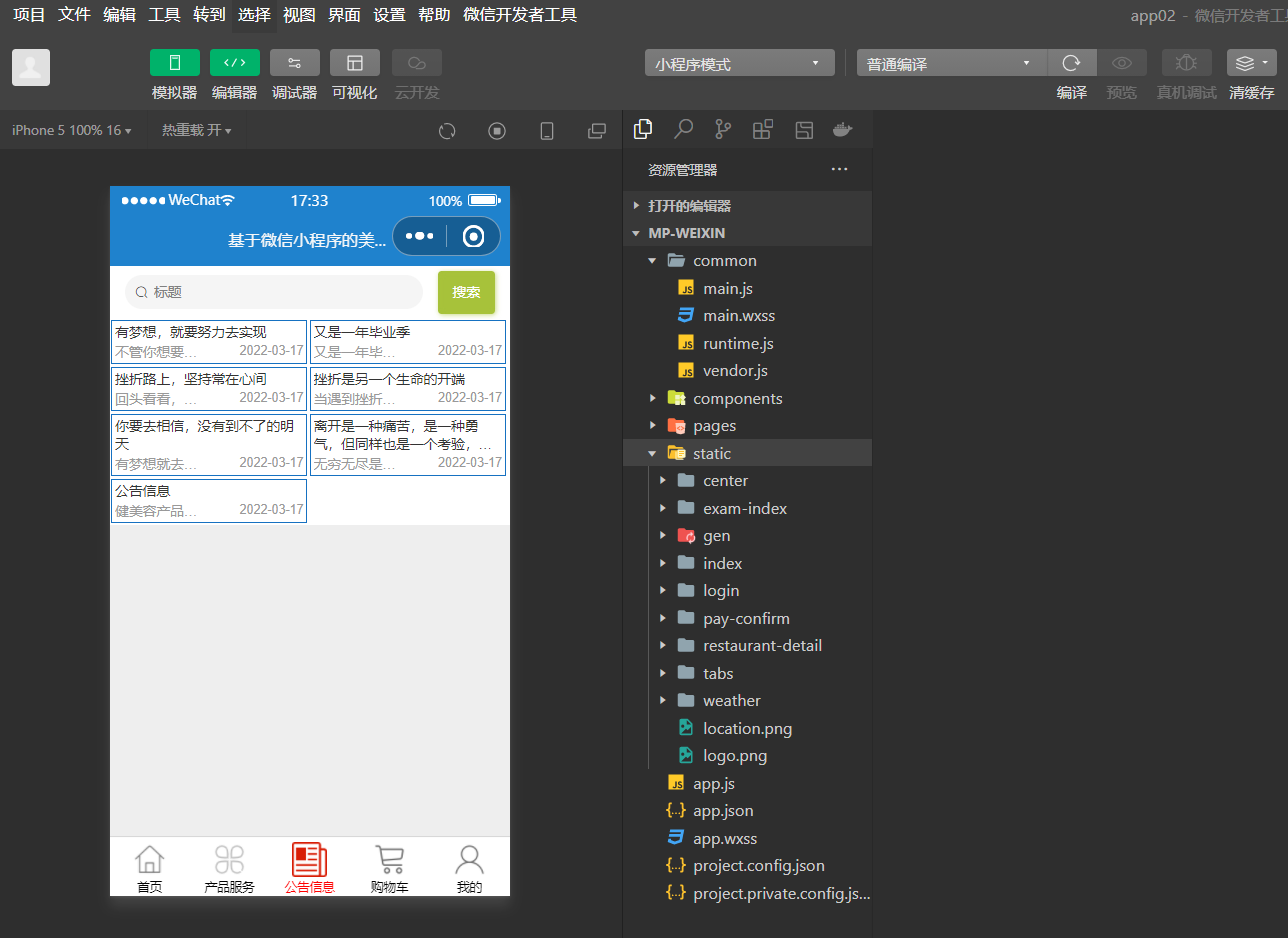
Task: Open notice card 健美容产品
Action: (x=209, y=501)
